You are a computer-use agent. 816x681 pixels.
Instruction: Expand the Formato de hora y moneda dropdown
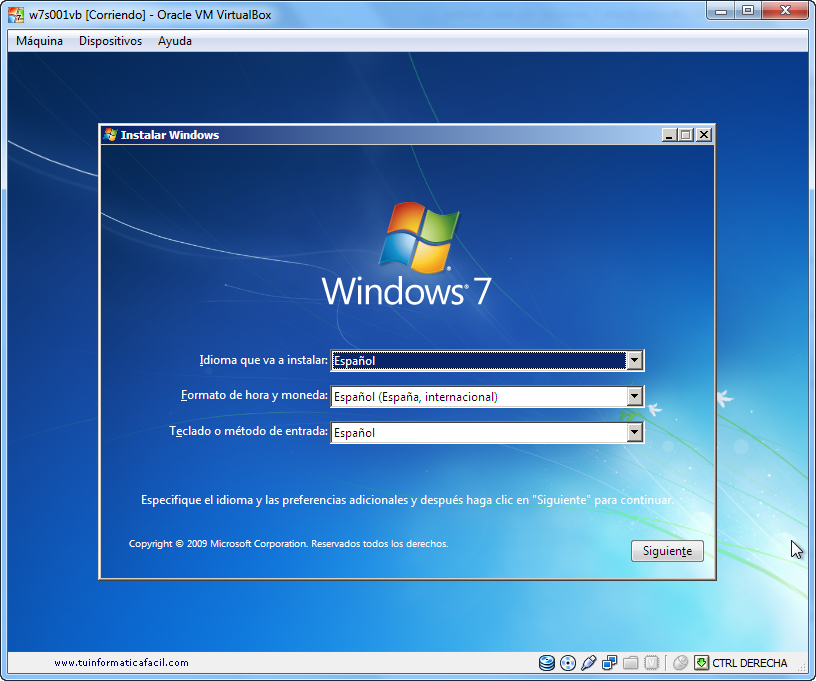pyautogui.click(x=634, y=396)
